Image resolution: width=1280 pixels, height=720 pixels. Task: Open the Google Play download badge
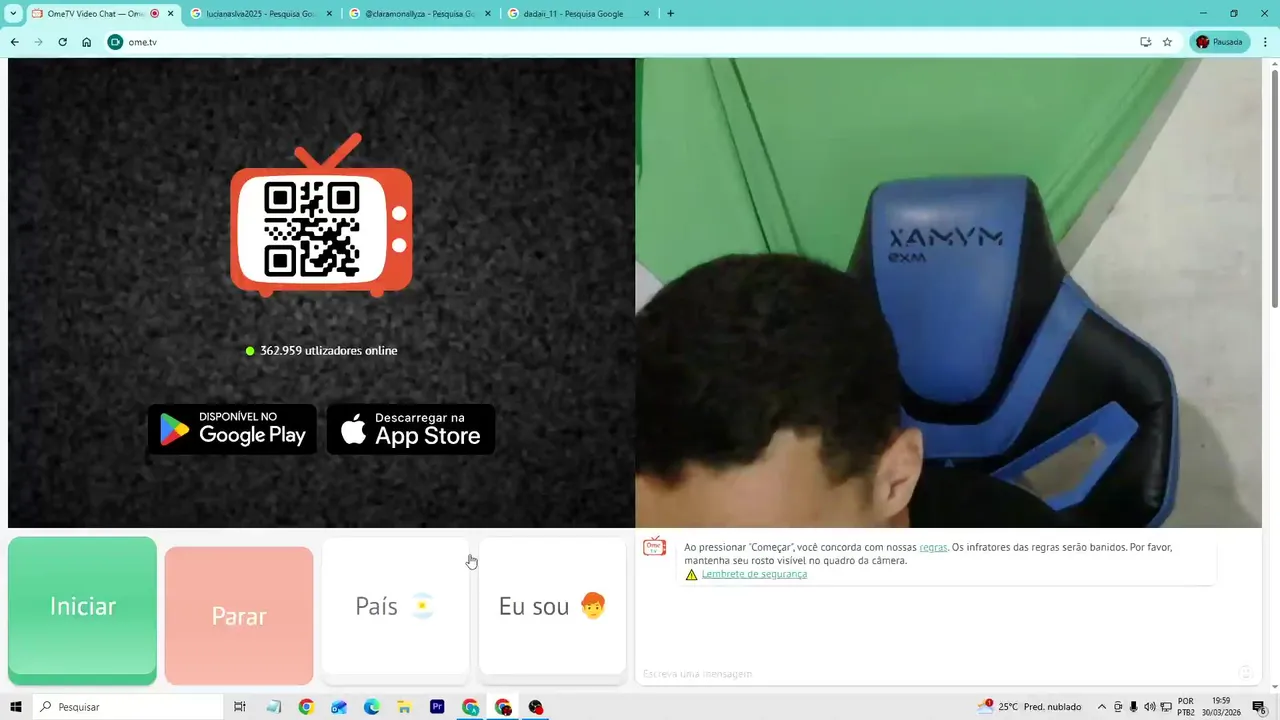click(x=232, y=429)
